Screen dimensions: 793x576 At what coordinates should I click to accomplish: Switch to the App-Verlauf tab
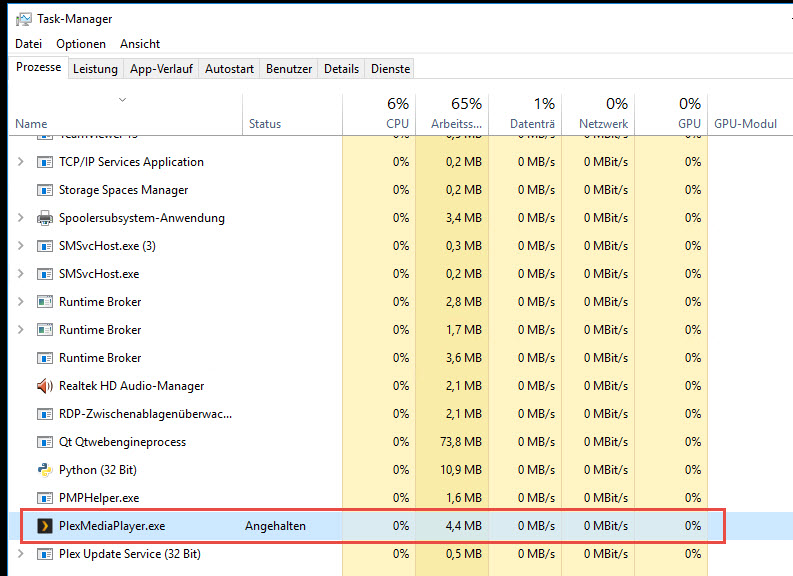pyautogui.click(x=161, y=69)
